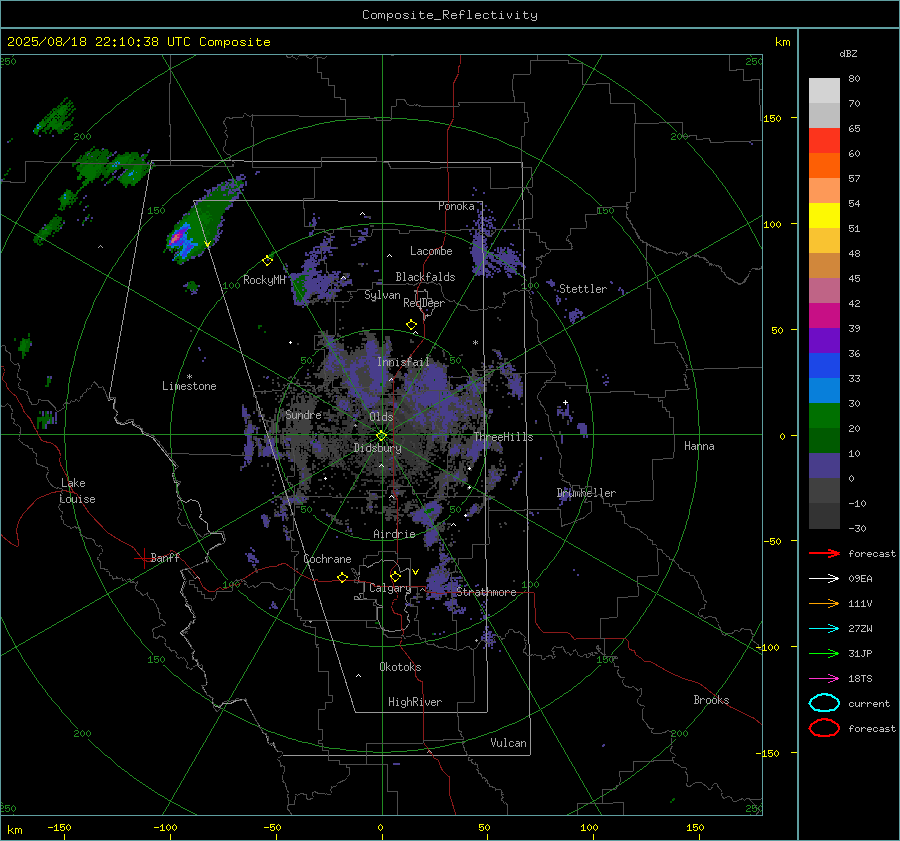
Task: Click the yellow diamond marker above RockyMH
Action: [x=267, y=261]
